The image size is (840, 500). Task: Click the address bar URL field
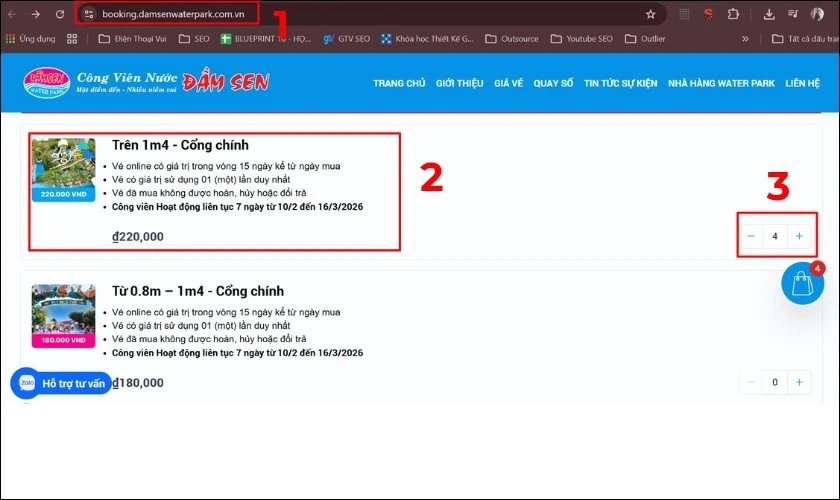[172, 14]
